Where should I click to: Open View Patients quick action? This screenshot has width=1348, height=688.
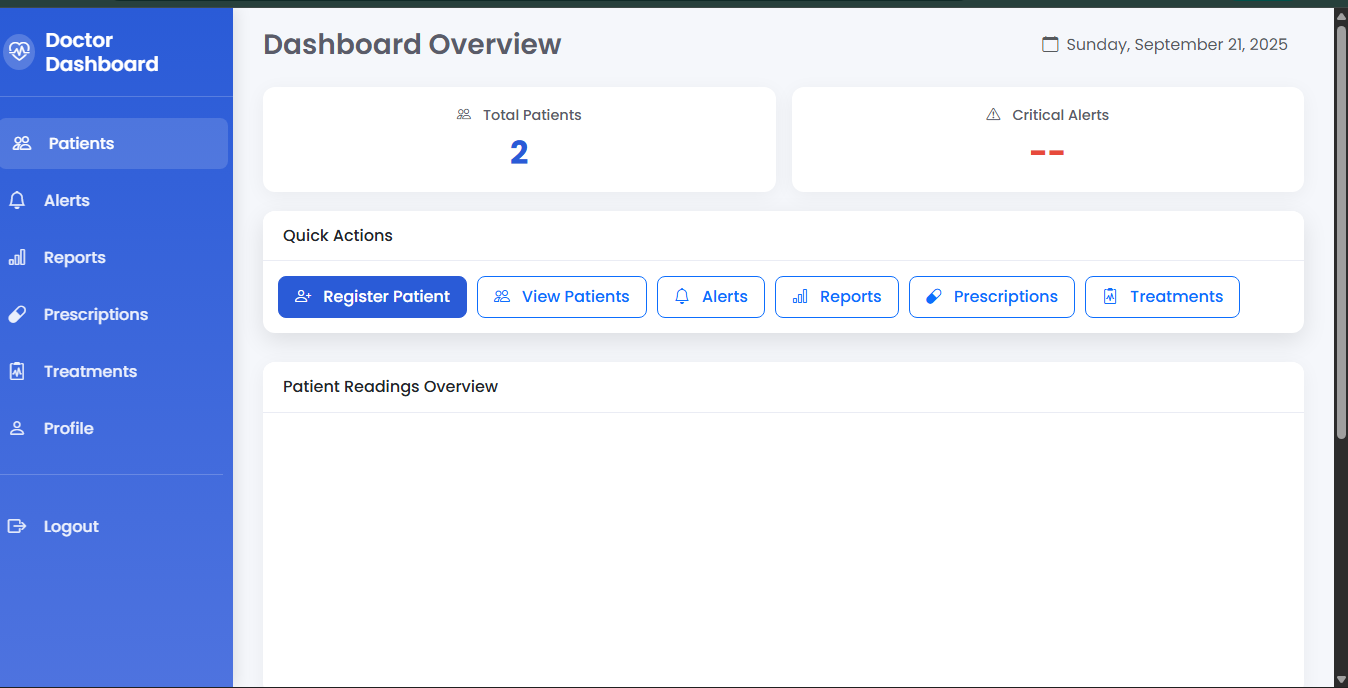(561, 297)
